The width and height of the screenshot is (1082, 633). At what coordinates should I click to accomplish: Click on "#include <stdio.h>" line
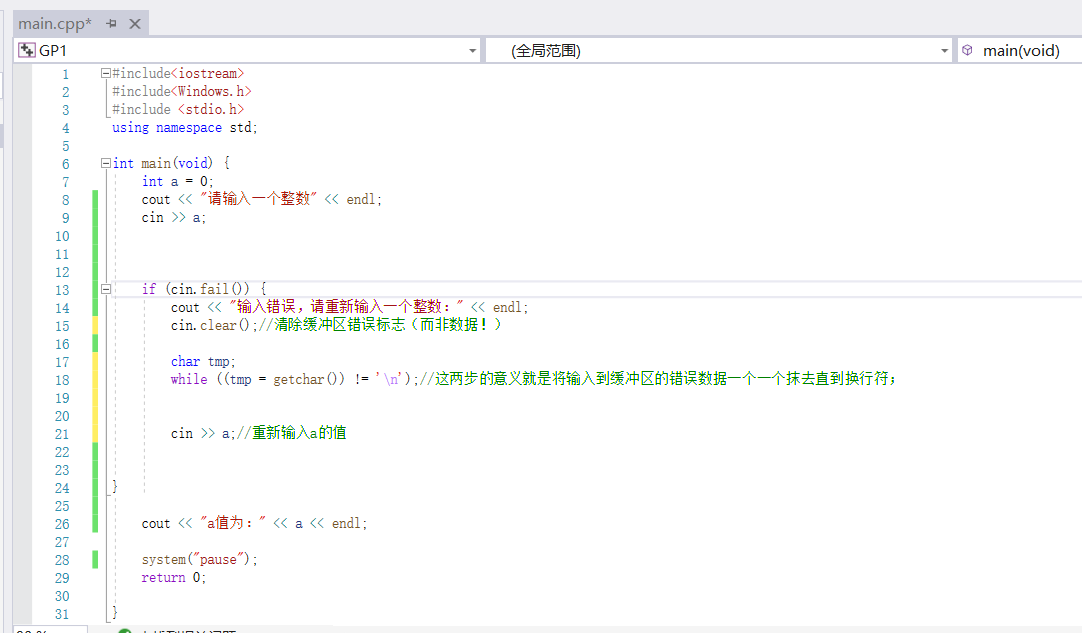[178, 109]
